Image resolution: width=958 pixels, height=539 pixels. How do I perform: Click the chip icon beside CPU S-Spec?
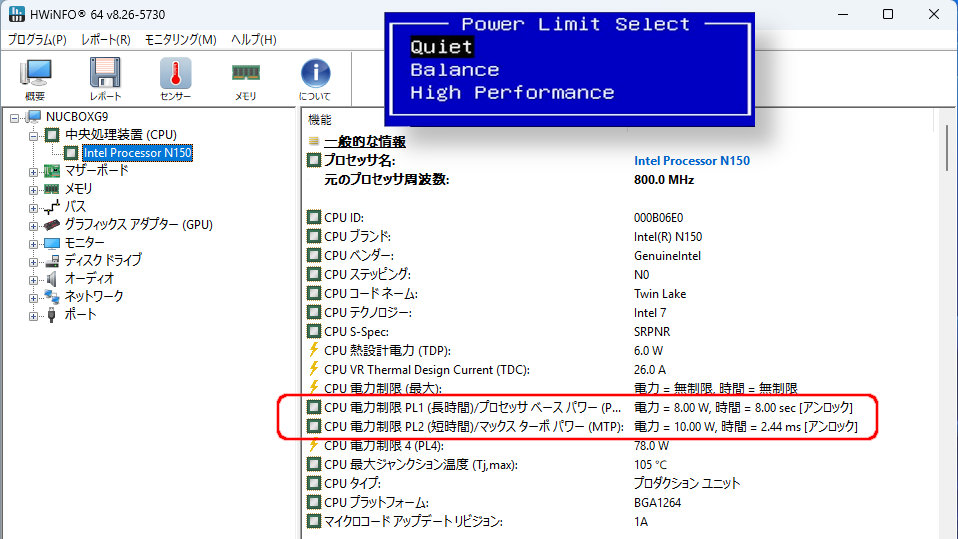pyautogui.click(x=313, y=331)
